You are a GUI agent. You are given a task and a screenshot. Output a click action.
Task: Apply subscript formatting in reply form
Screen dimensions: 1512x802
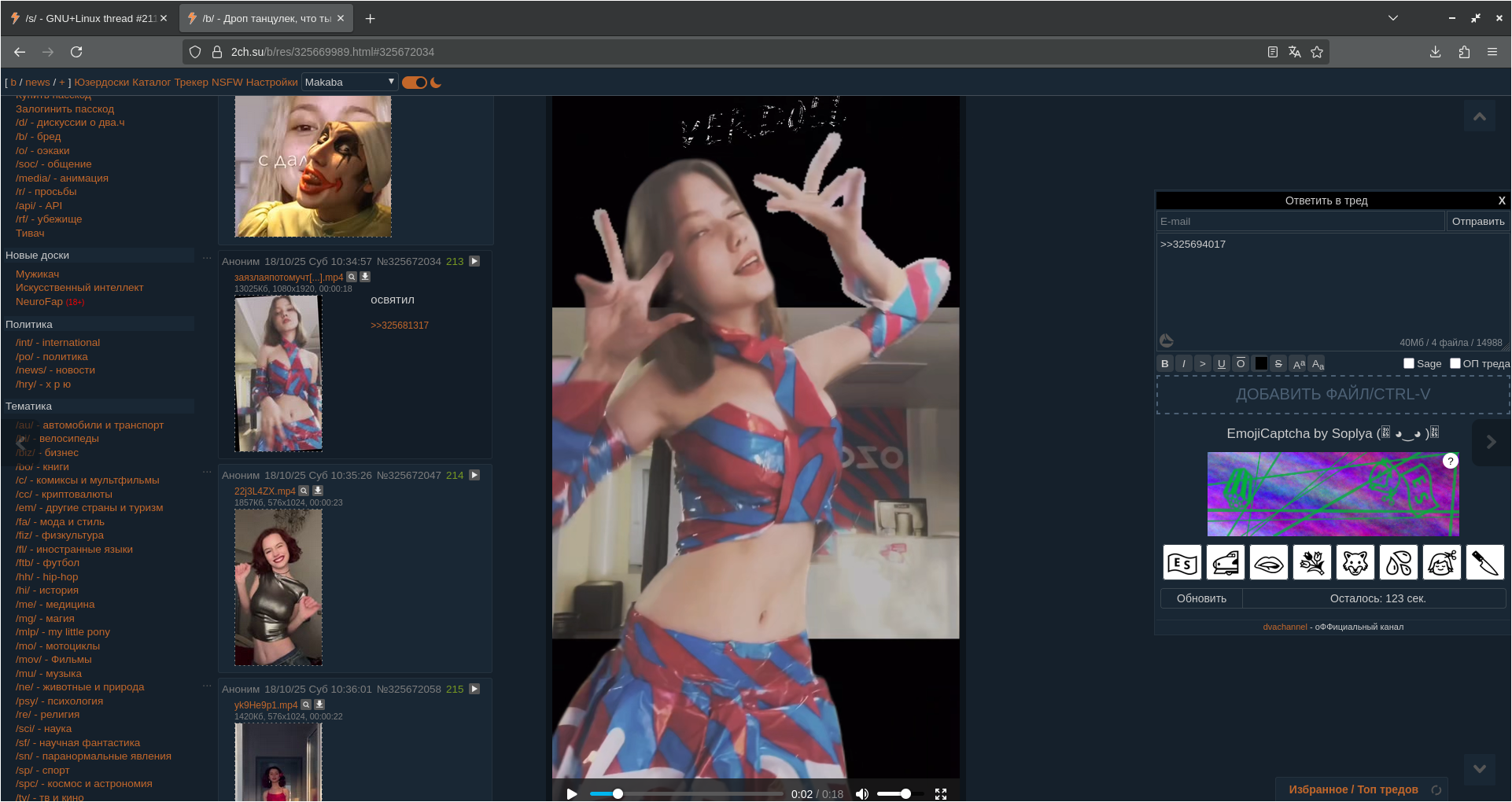1318,363
